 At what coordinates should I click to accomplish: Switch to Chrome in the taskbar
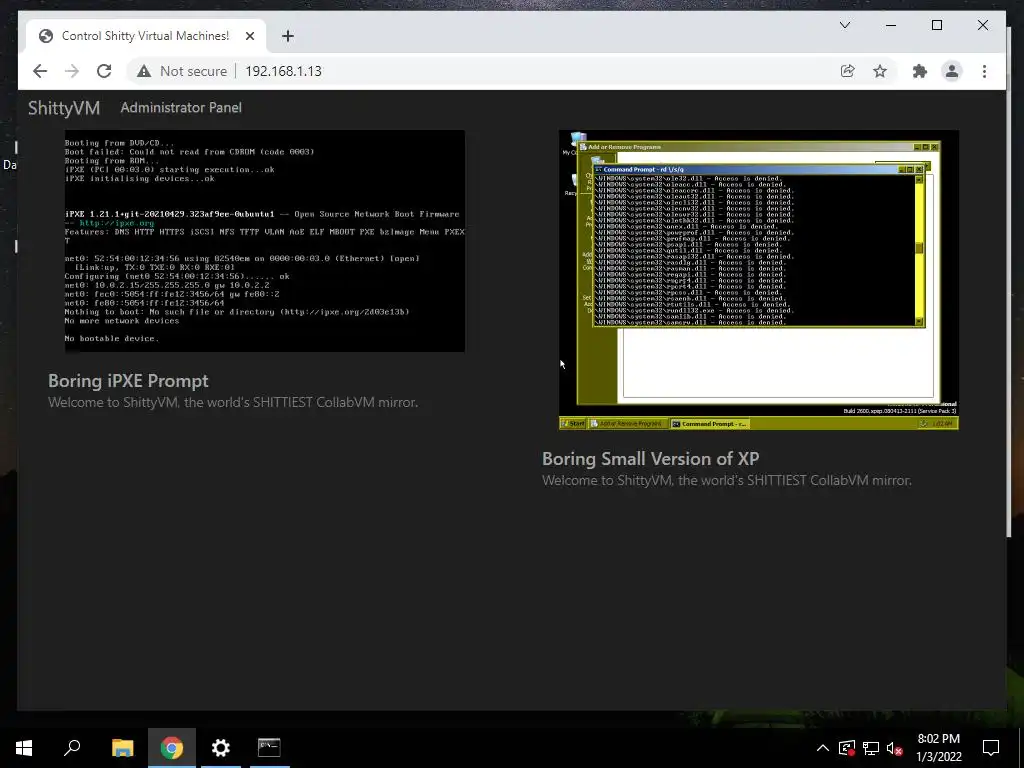pyautogui.click(x=172, y=748)
